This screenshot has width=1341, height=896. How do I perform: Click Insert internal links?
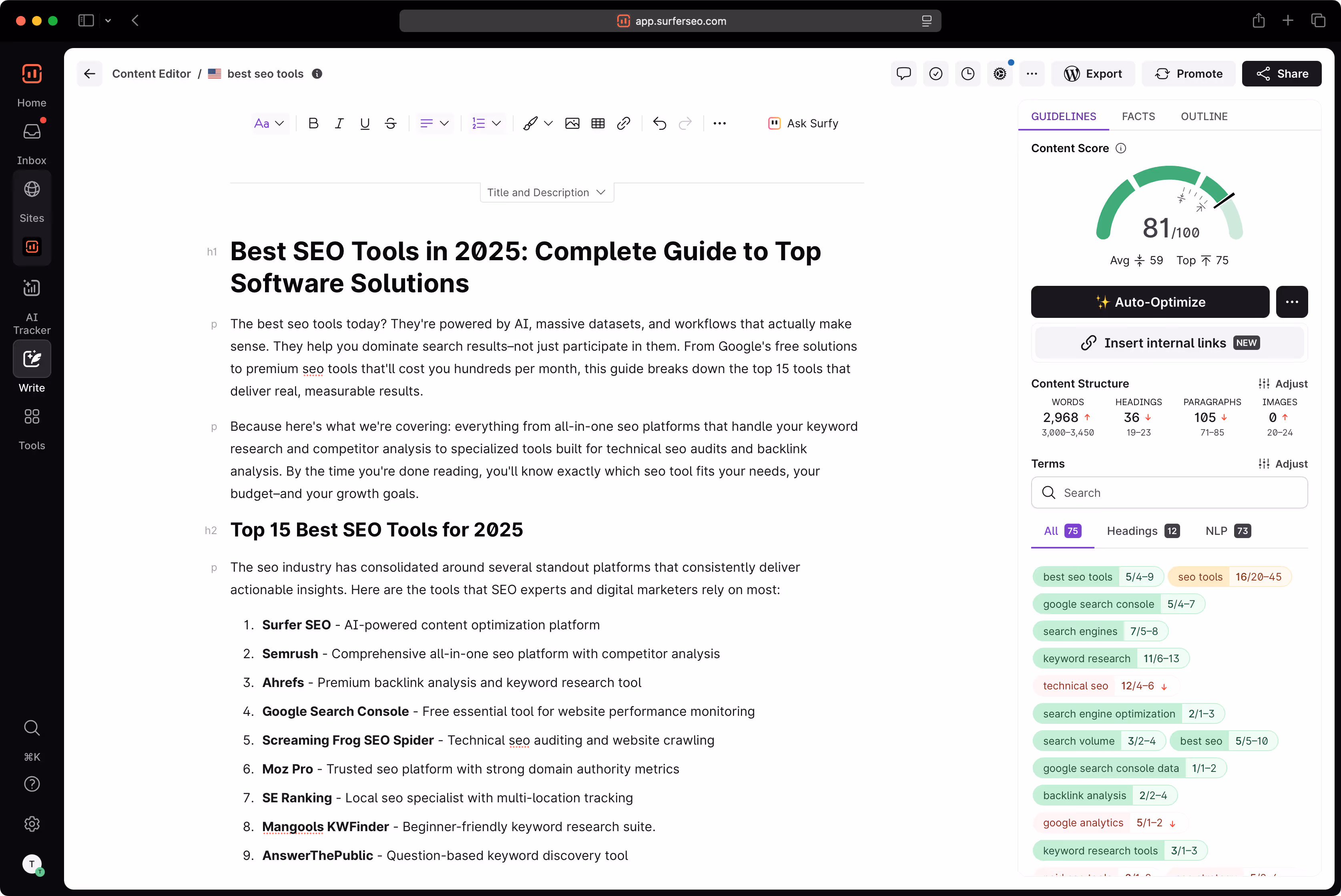pyautogui.click(x=1170, y=343)
